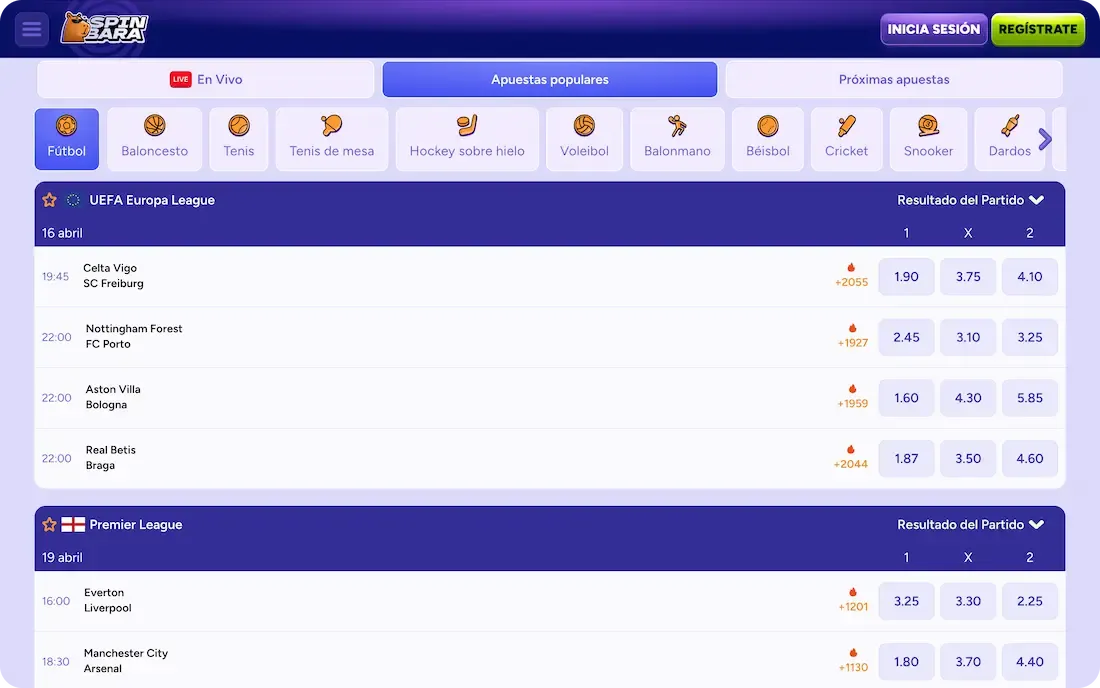Select Hockey sobre hielo sport
This screenshot has width=1100, height=688.
click(467, 139)
